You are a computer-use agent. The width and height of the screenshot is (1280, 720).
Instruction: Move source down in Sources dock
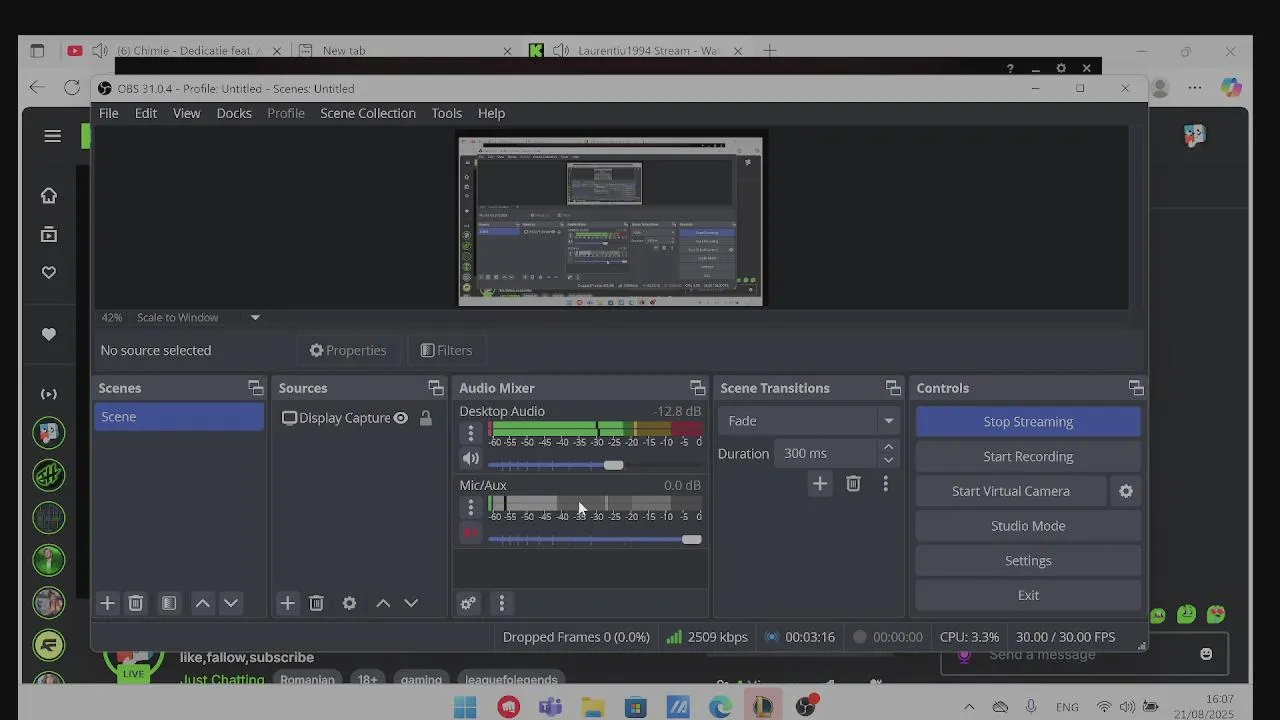(411, 603)
